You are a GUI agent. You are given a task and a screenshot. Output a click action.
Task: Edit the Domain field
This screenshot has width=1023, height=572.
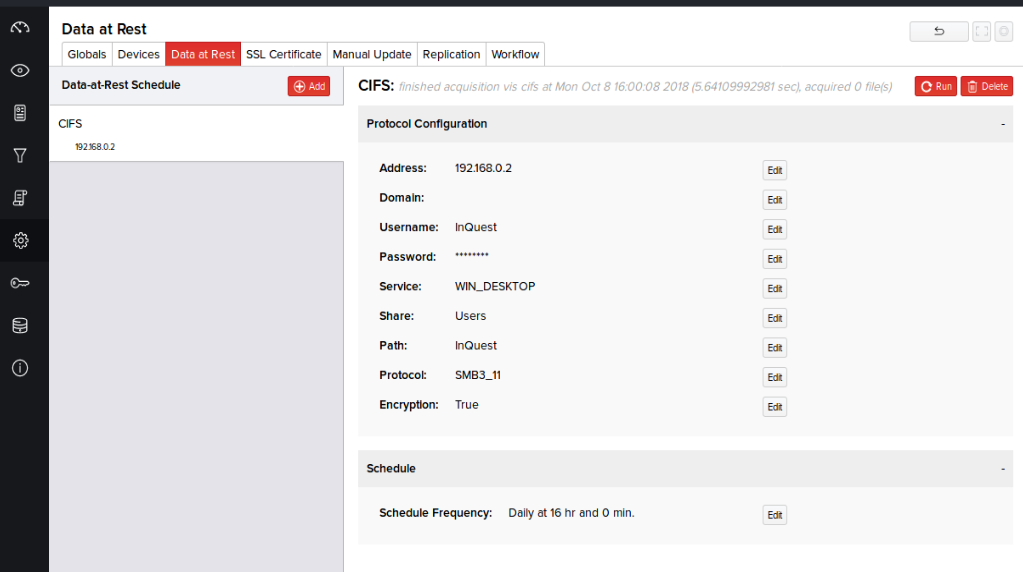tap(774, 200)
